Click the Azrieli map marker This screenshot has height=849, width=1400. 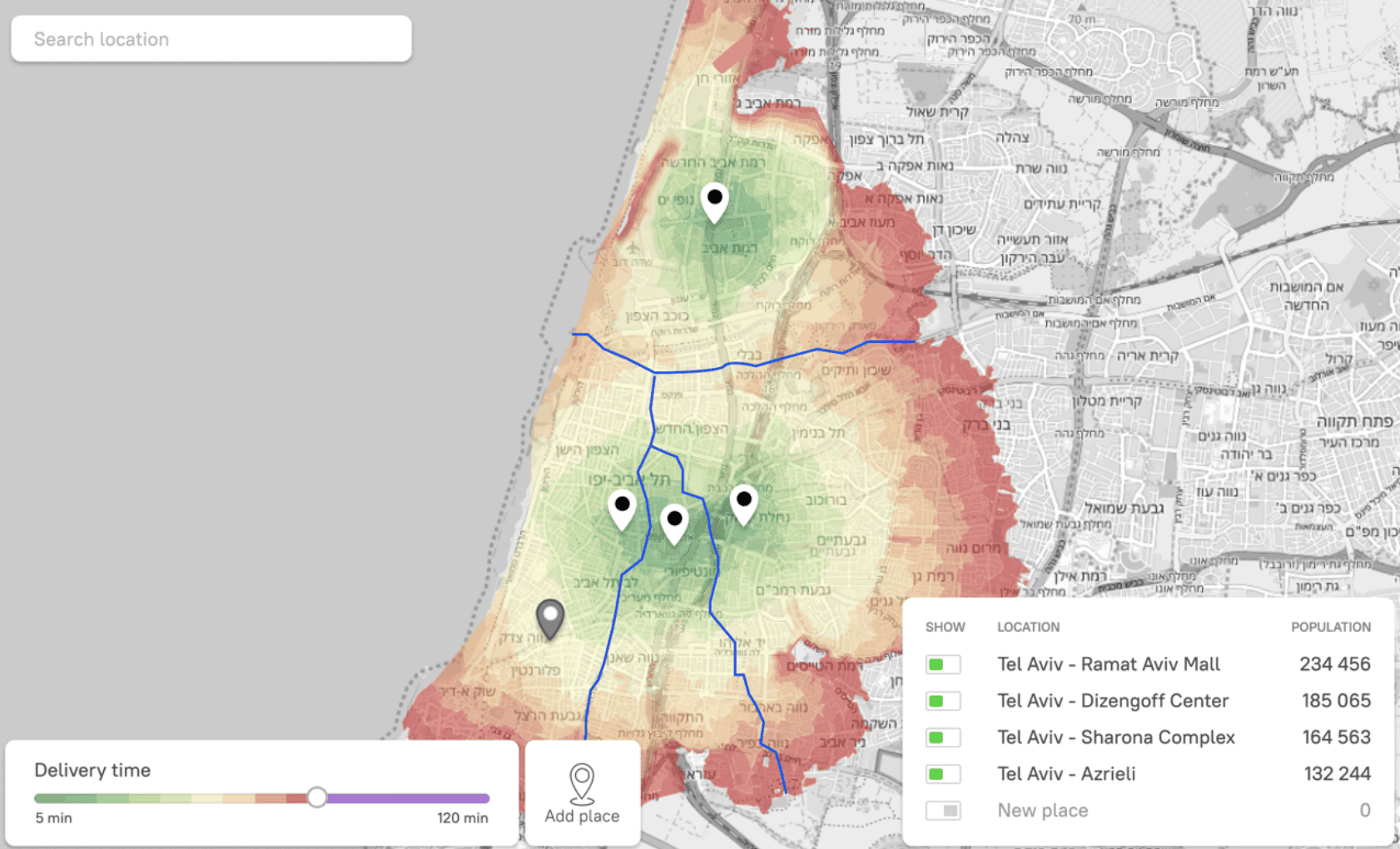pyautogui.click(x=743, y=499)
